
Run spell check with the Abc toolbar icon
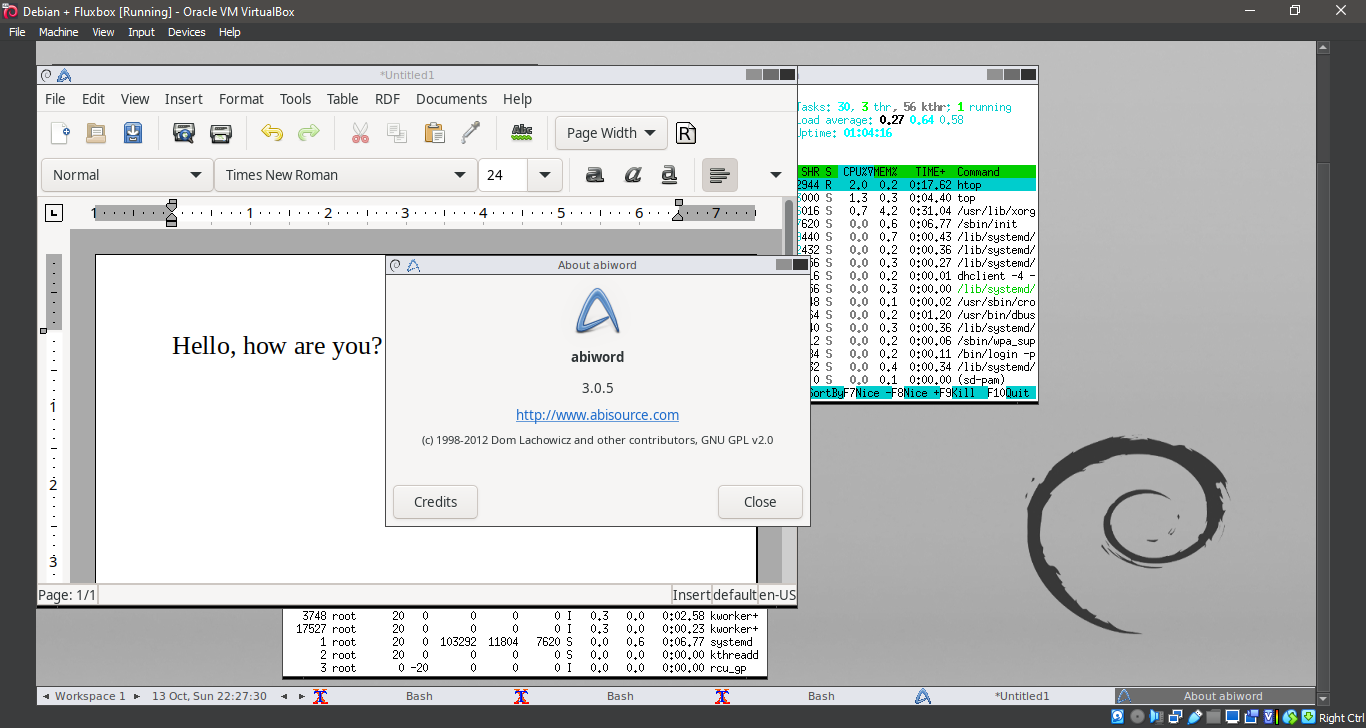pos(521,132)
